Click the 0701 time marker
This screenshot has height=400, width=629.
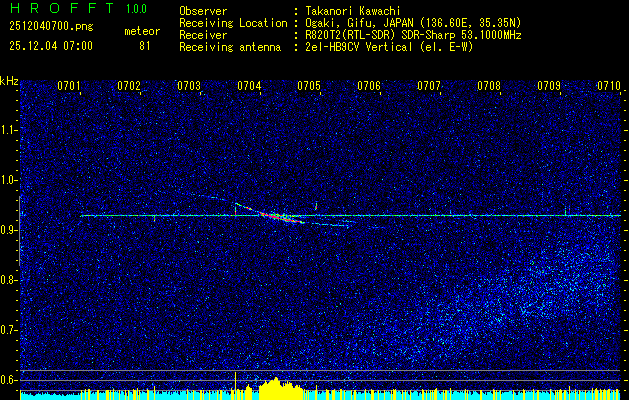point(69,87)
